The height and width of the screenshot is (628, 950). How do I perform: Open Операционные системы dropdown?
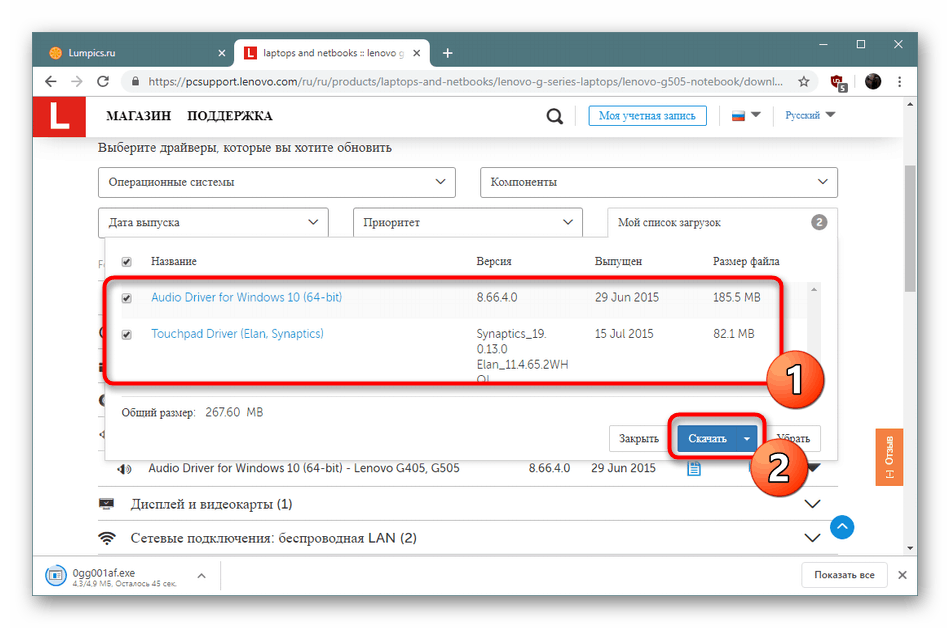click(277, 182)
